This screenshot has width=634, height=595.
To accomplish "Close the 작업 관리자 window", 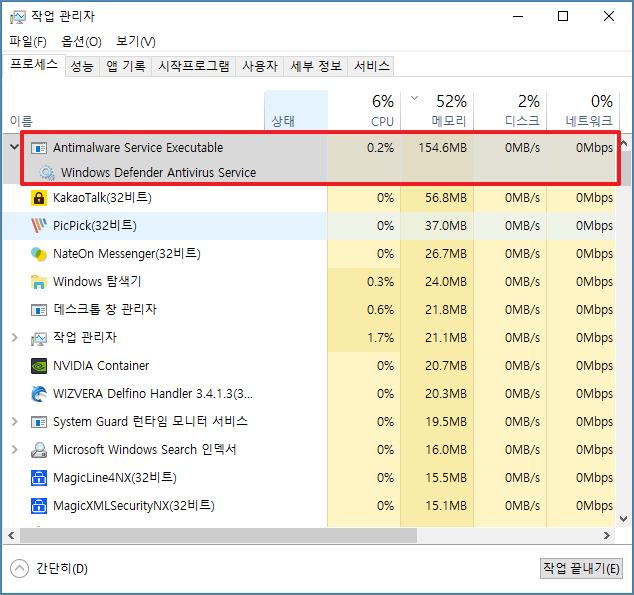I will pyautogui.click(x=609, y=17).
